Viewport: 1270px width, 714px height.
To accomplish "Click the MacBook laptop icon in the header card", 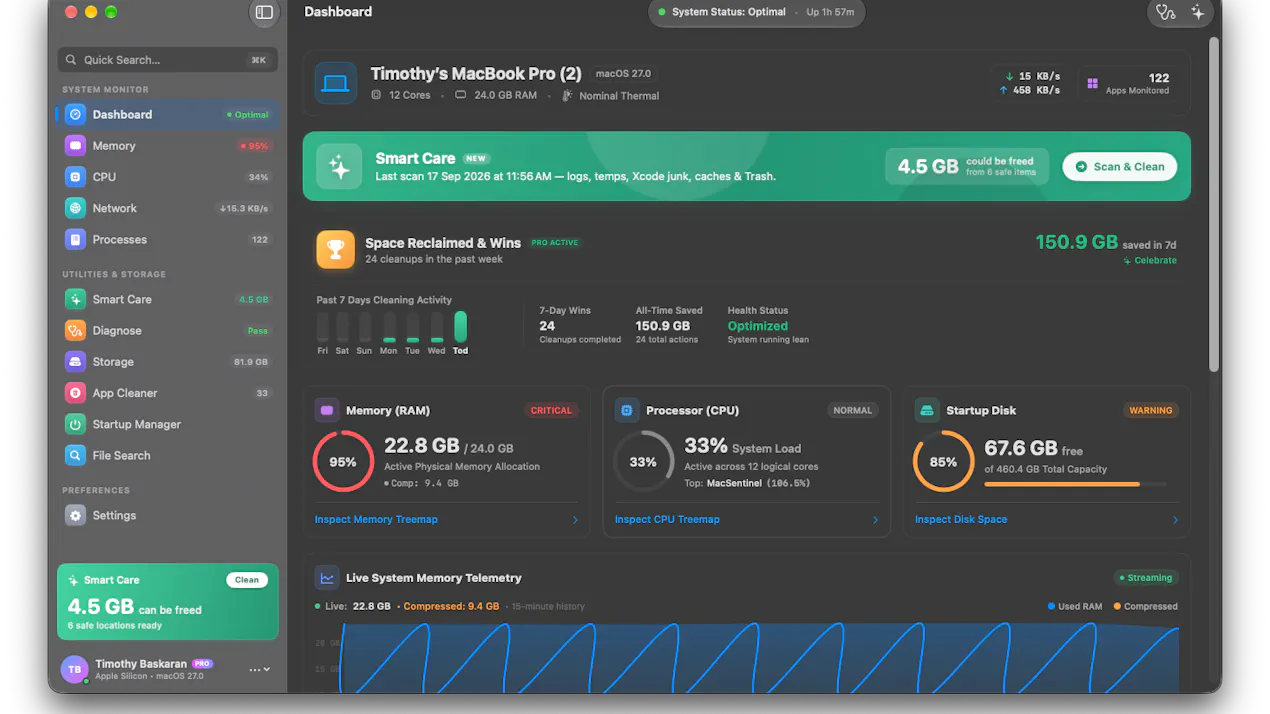I will (335, 84).
